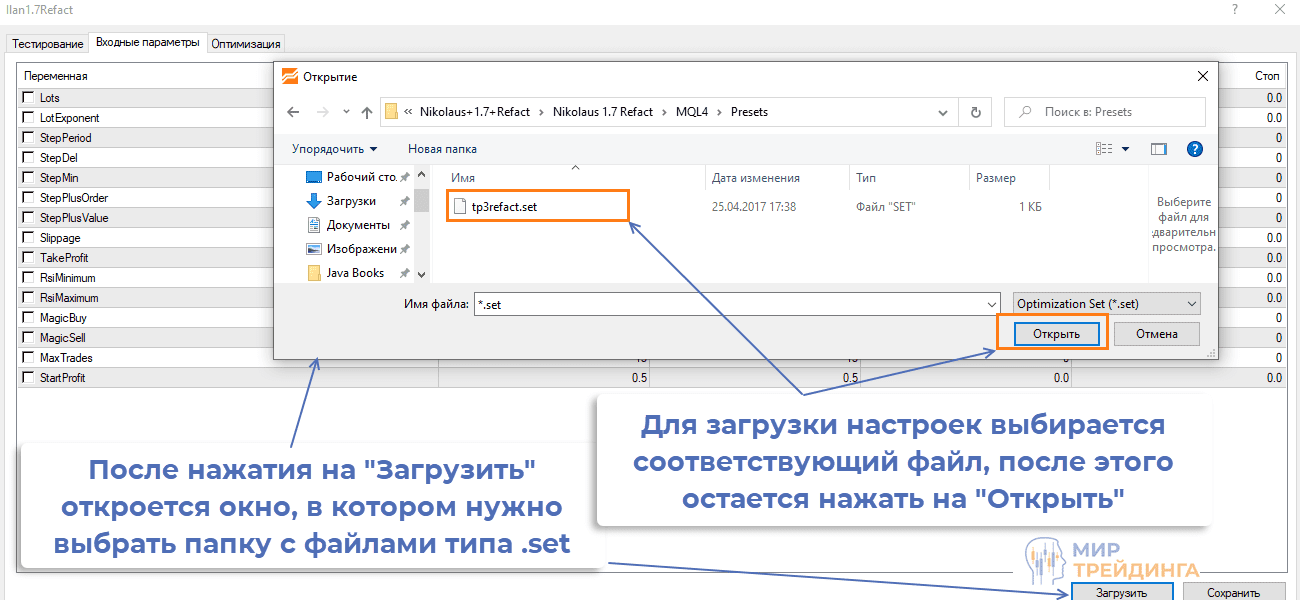Click the Up one level arrow
This screenshot has height=602, width=1300.
[x=367, y=112]
